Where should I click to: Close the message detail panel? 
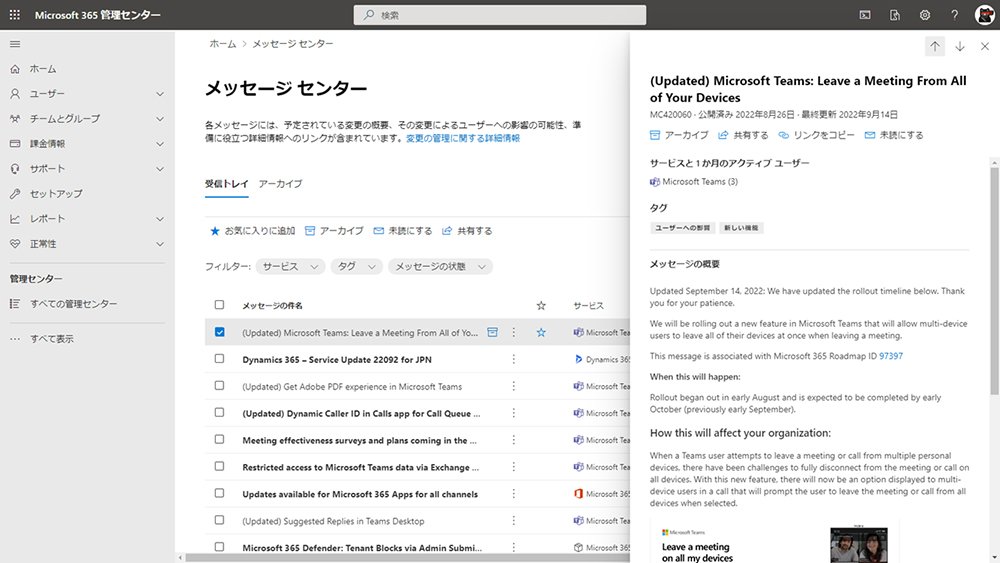point(985,46)
